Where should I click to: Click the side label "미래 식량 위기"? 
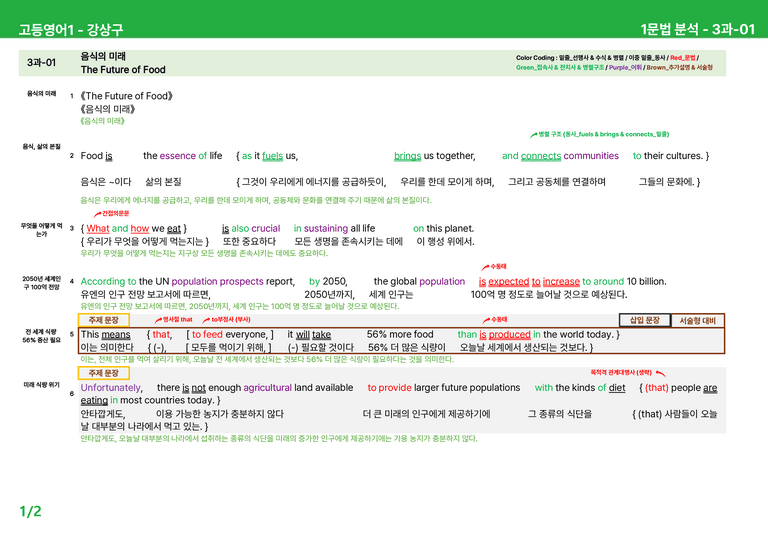pyautogui.click(x=42, y=385)
